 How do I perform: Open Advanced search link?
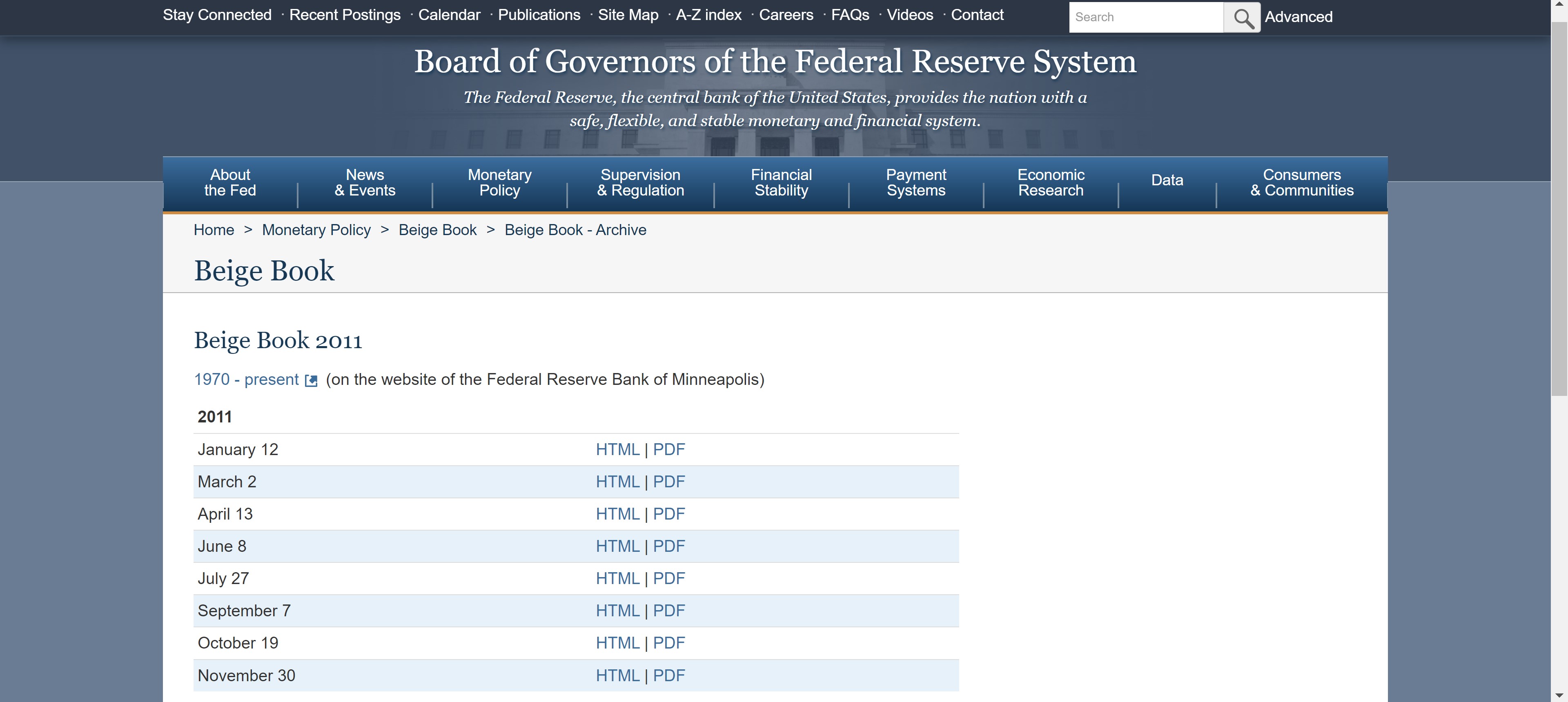(x=1298, y=17)
